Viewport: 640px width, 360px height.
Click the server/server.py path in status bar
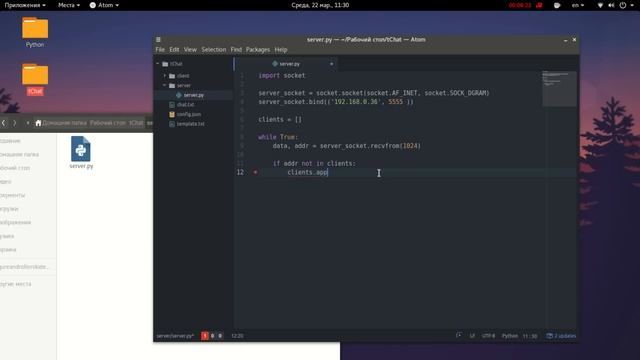click(175, 336)
